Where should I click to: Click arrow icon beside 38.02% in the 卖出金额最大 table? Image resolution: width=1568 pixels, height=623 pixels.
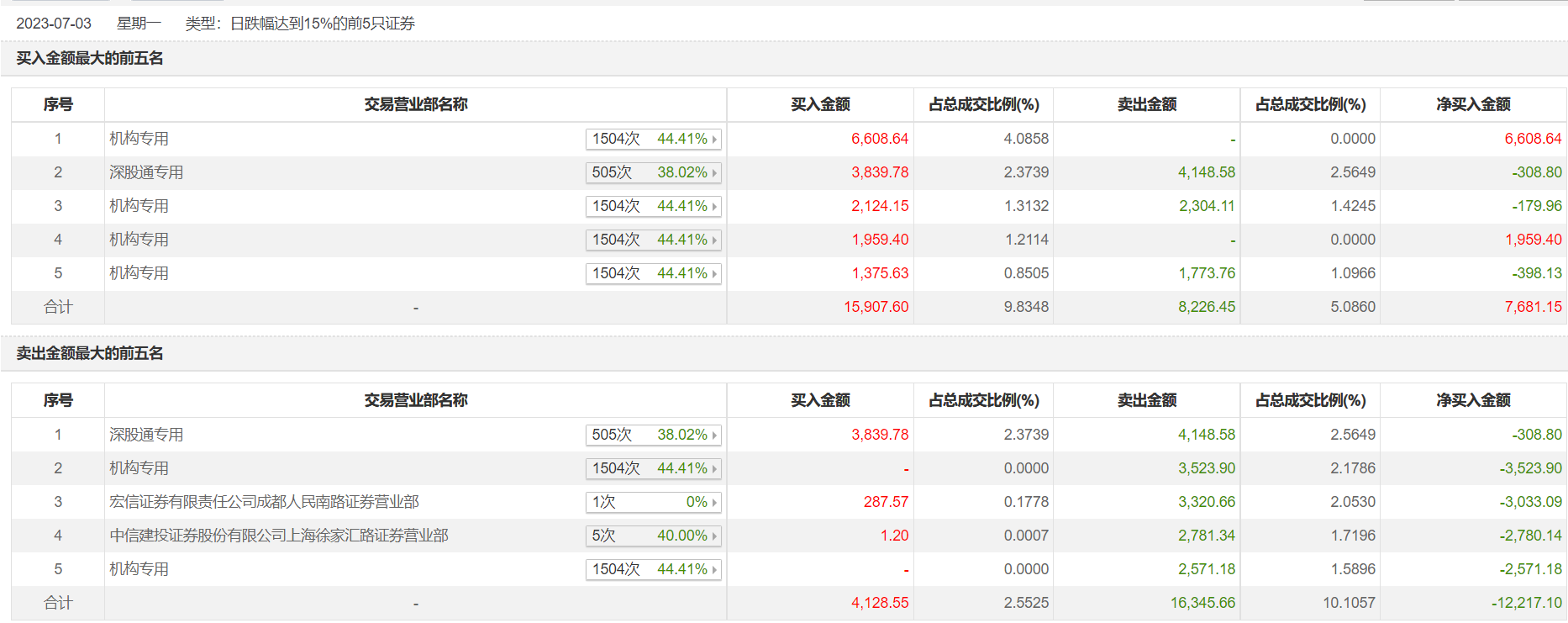[714, 436]
